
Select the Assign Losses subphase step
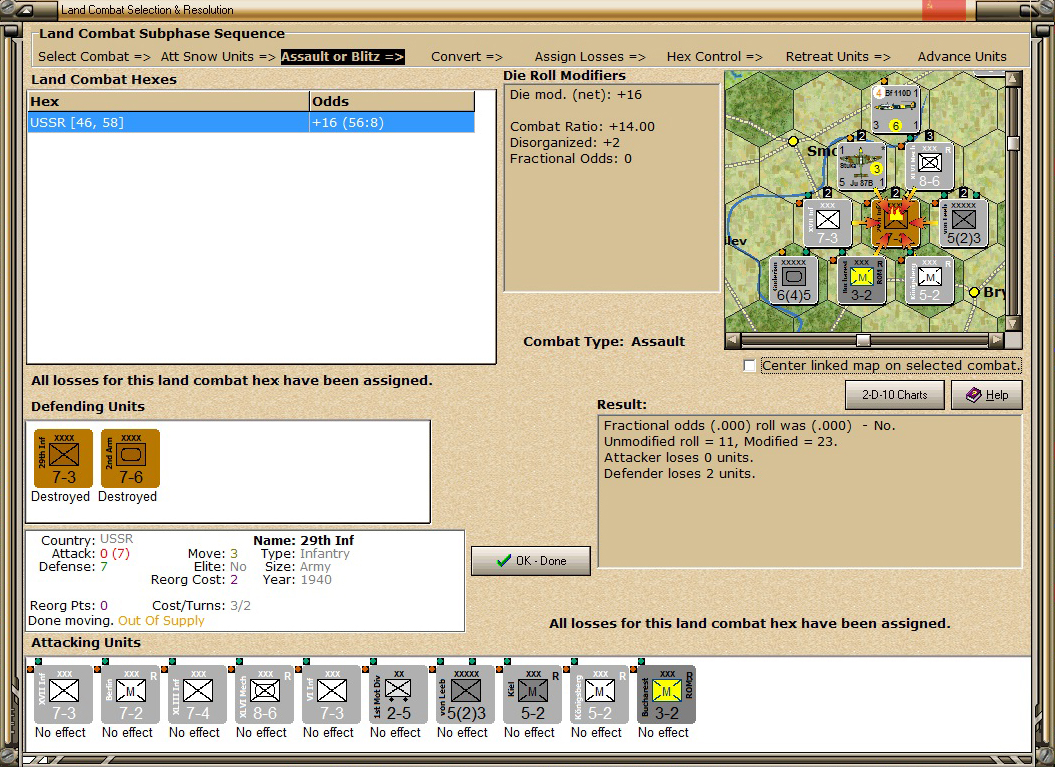tap(590, 57)
